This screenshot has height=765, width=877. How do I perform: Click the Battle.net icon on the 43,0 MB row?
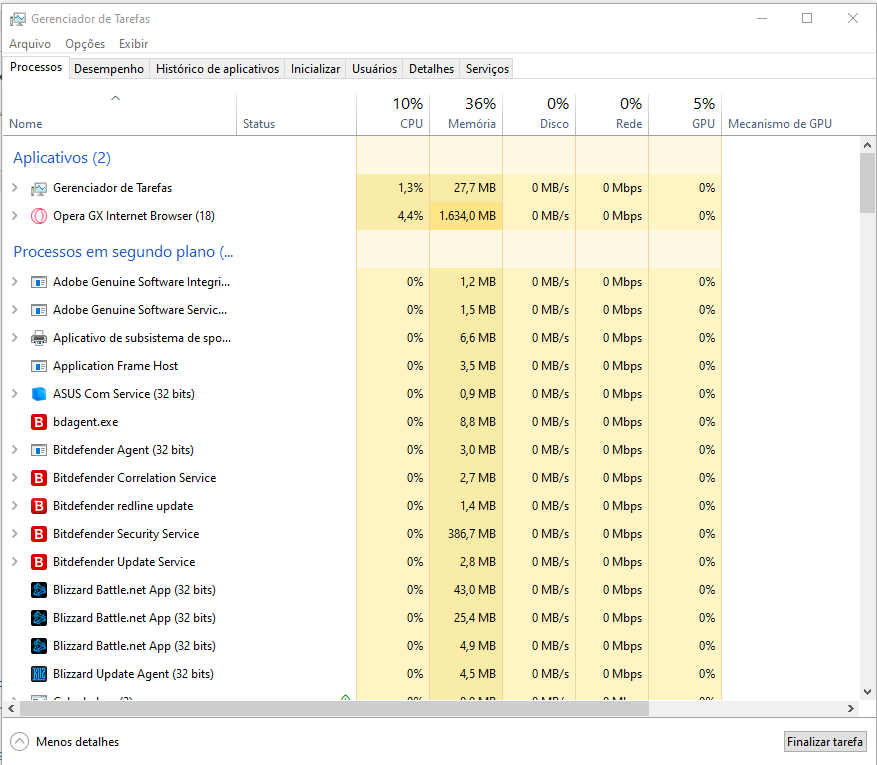tap(39, 589)
